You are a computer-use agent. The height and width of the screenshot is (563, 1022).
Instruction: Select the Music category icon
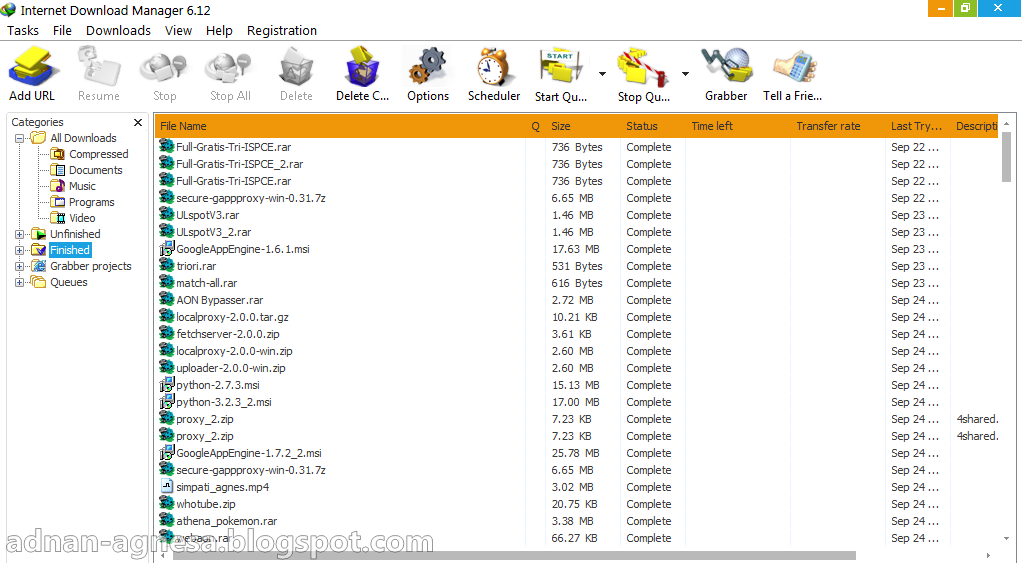[x=58, y=186]
